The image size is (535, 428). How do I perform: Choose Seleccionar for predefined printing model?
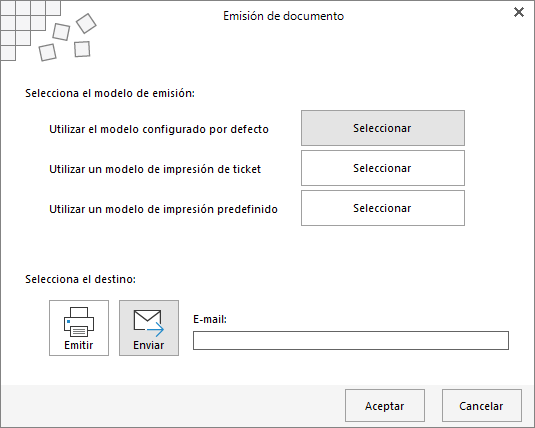pyautogui.click(x=382, y=208)
